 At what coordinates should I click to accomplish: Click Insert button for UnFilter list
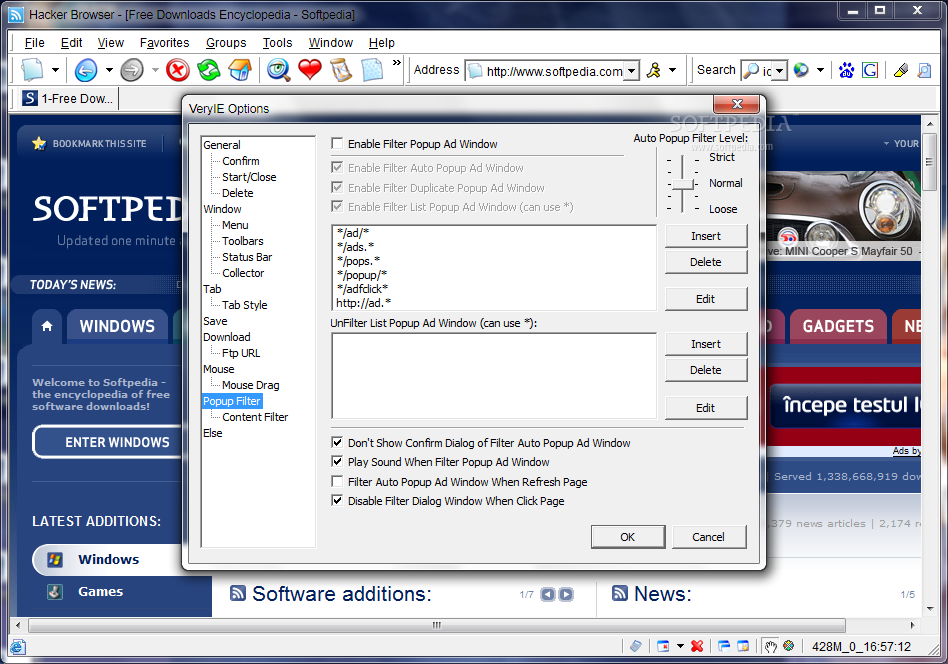(x=706, y=344)
